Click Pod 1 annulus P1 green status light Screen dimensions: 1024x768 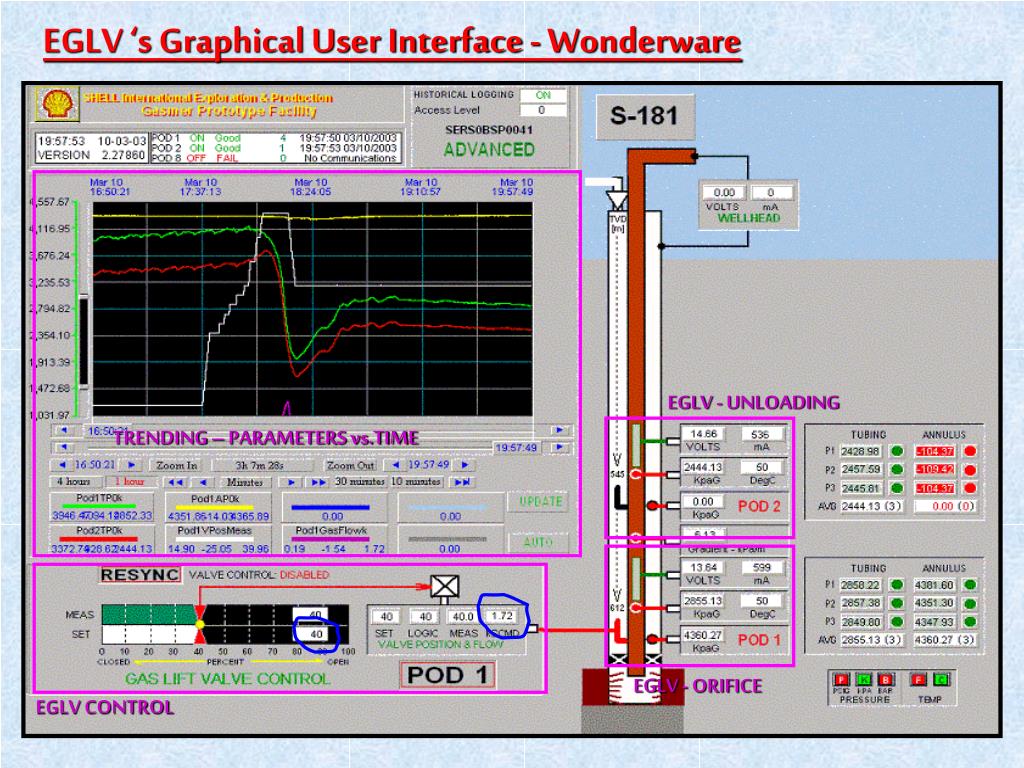[970, 584]
